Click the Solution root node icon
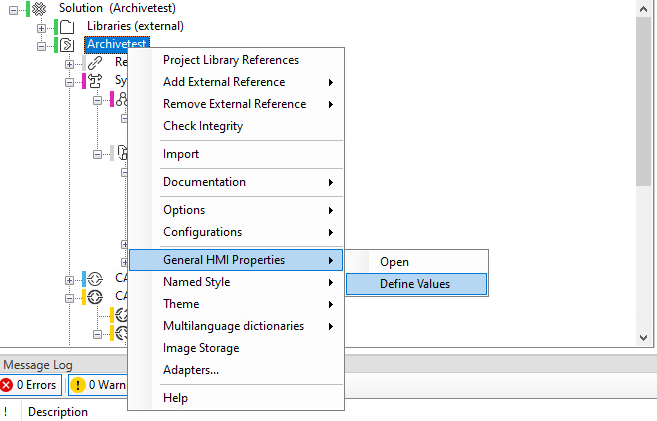 click(x=39, y=8)
